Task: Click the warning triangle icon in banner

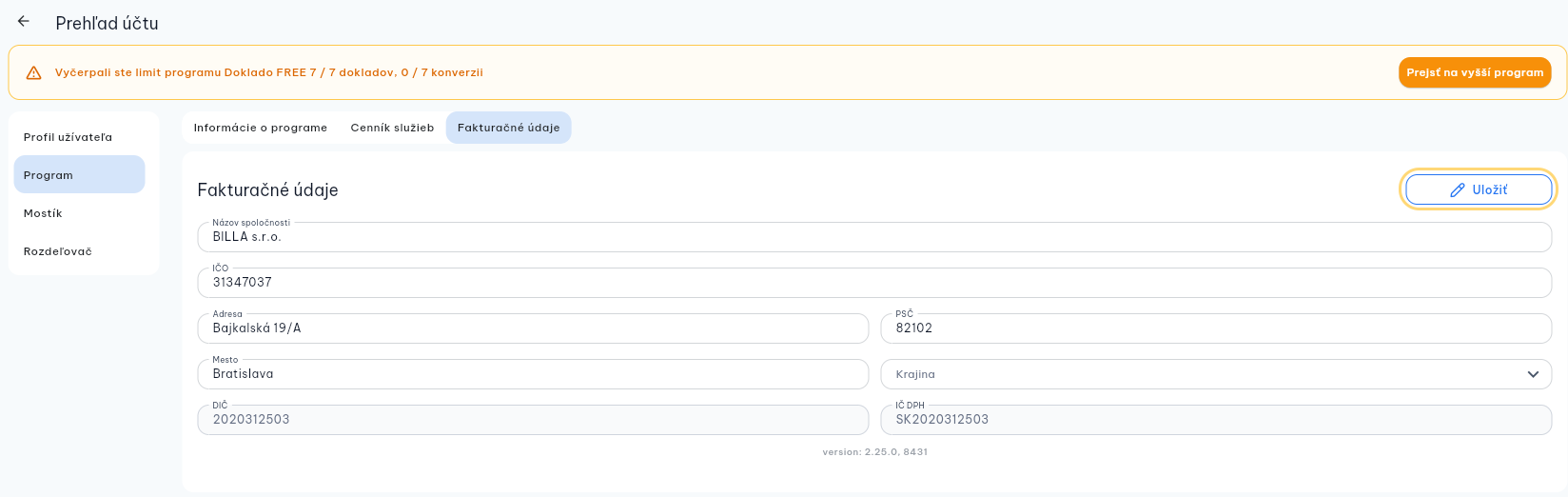Action: [x=33, y=72]
